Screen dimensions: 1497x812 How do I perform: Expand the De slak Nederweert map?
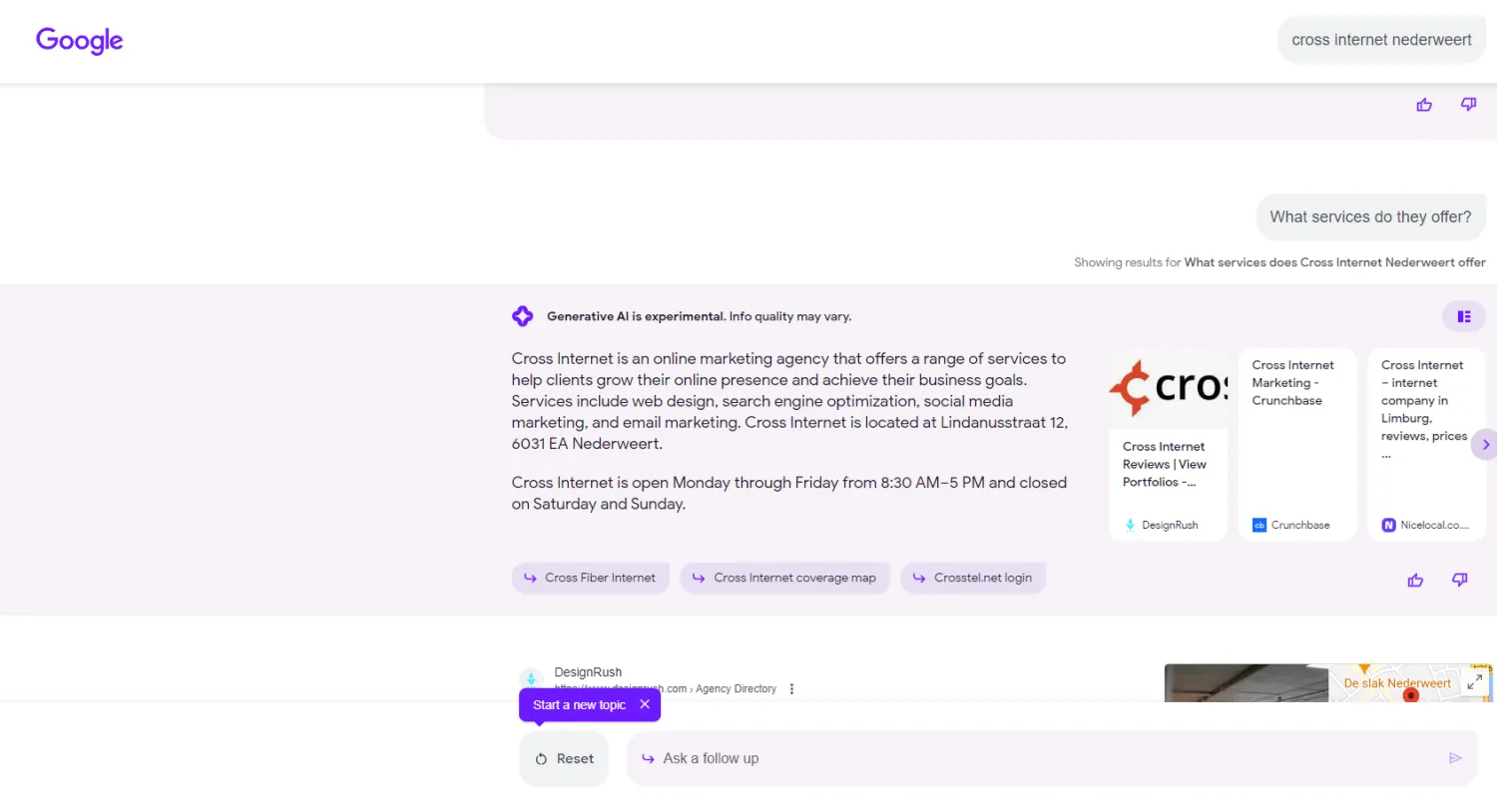[x=1474, y=682]
